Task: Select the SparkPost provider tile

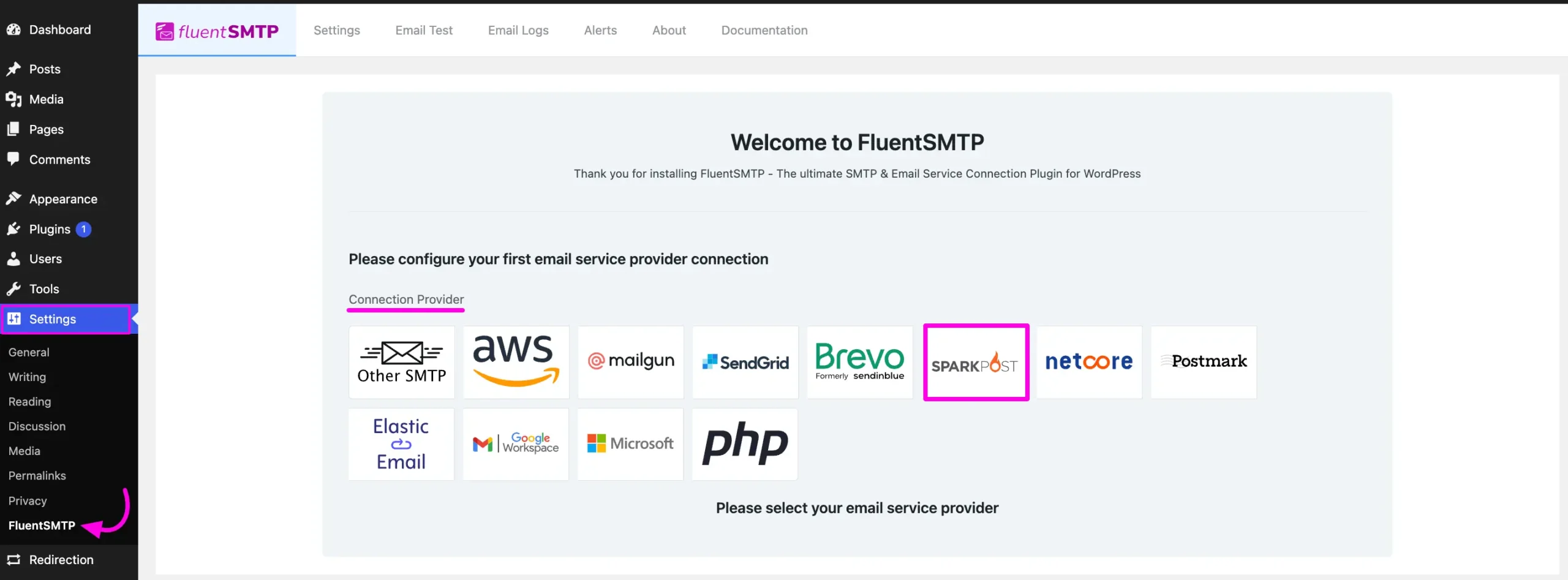Action: point(976,362)
